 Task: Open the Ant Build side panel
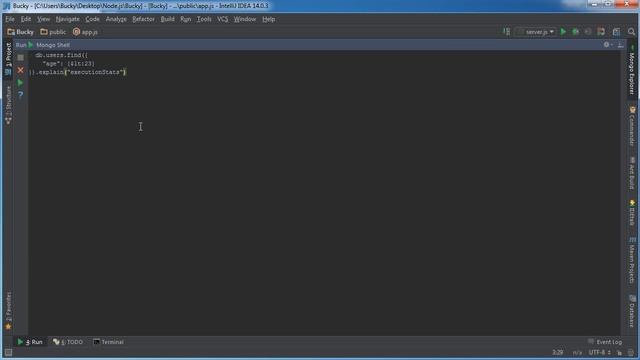click(632, 173)
